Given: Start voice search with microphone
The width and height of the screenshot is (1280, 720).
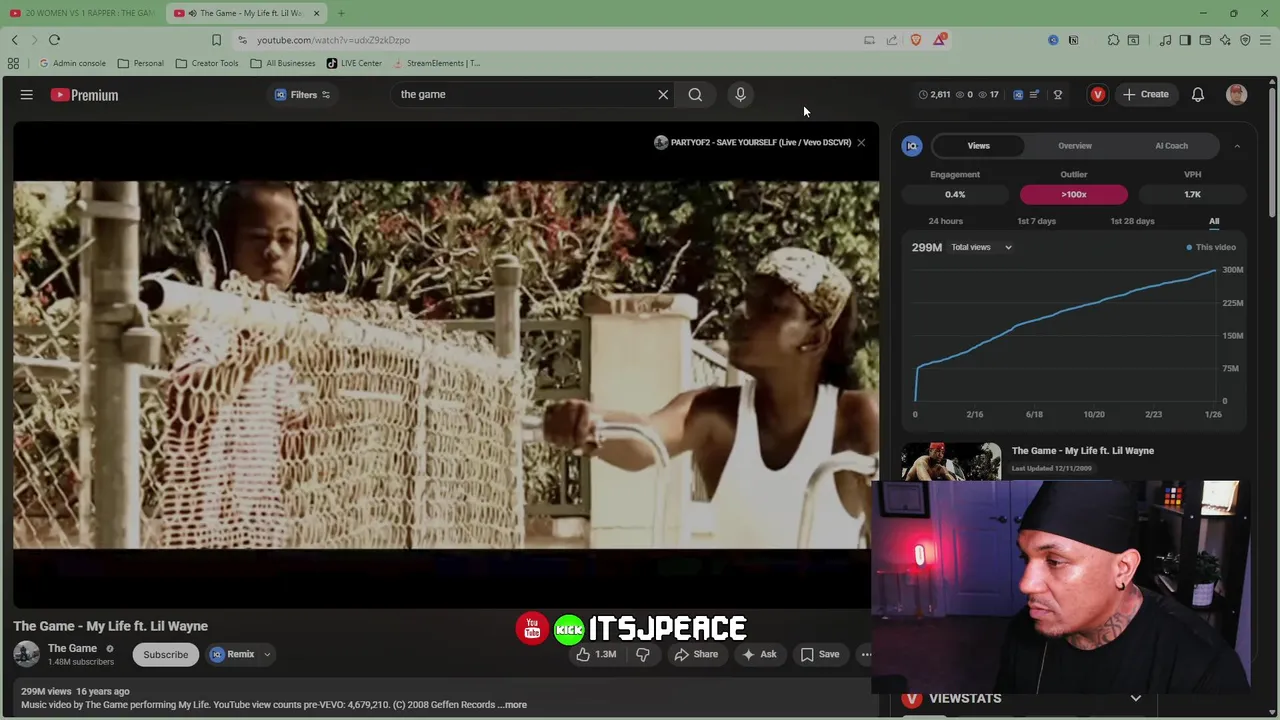Looking at the screenshot, I should pos(740,94).
